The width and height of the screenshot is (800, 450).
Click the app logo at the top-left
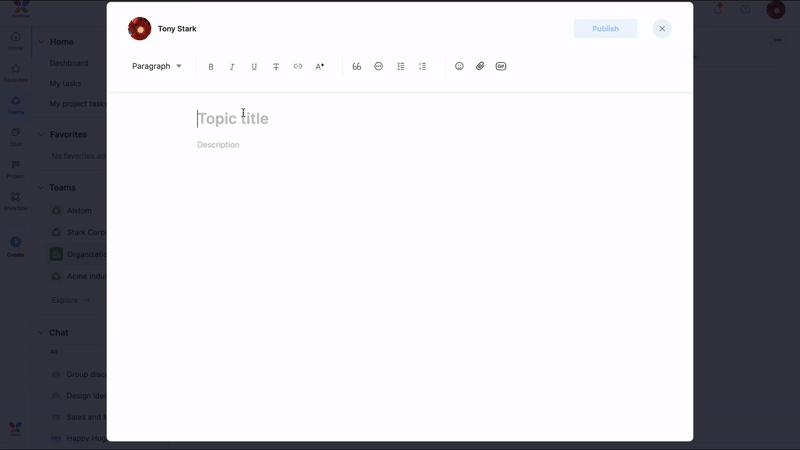point(21,9)
